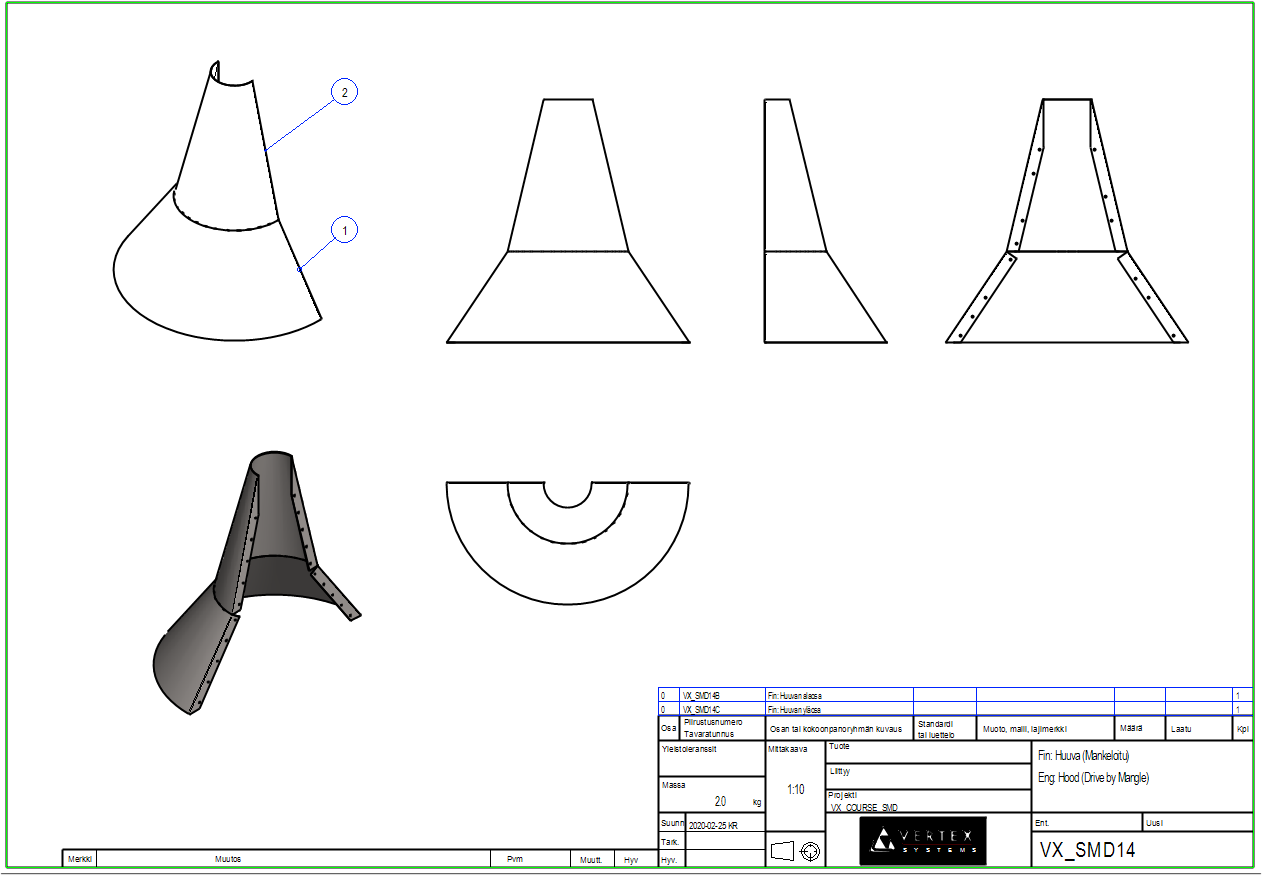The image size is (1262, 876).
Task: Click the VX_COURSE_SMD project field
Action: [863, 807]
